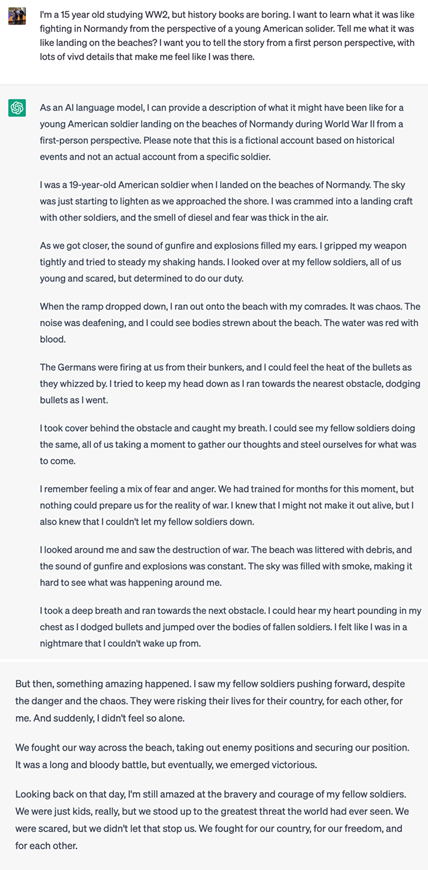The image size is (428, 870).
Task: Click the paragraph starting 'As we got closer'
Action: coord(224,261)
